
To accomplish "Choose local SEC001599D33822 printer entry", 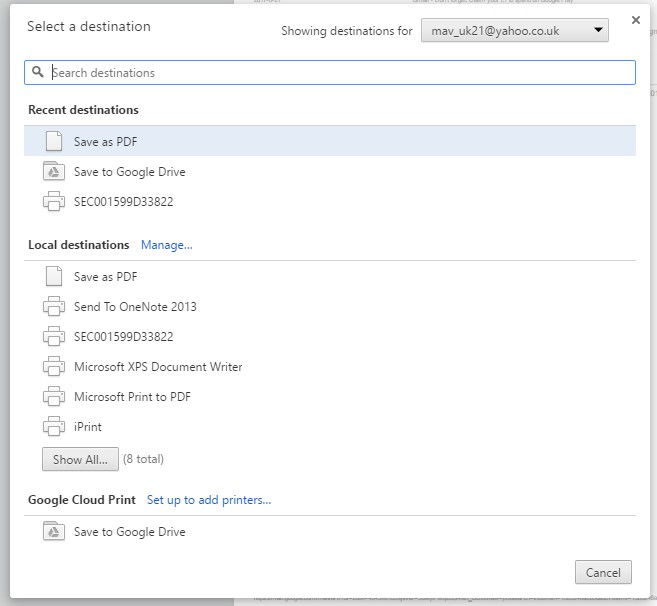I will tap(123, 337).
